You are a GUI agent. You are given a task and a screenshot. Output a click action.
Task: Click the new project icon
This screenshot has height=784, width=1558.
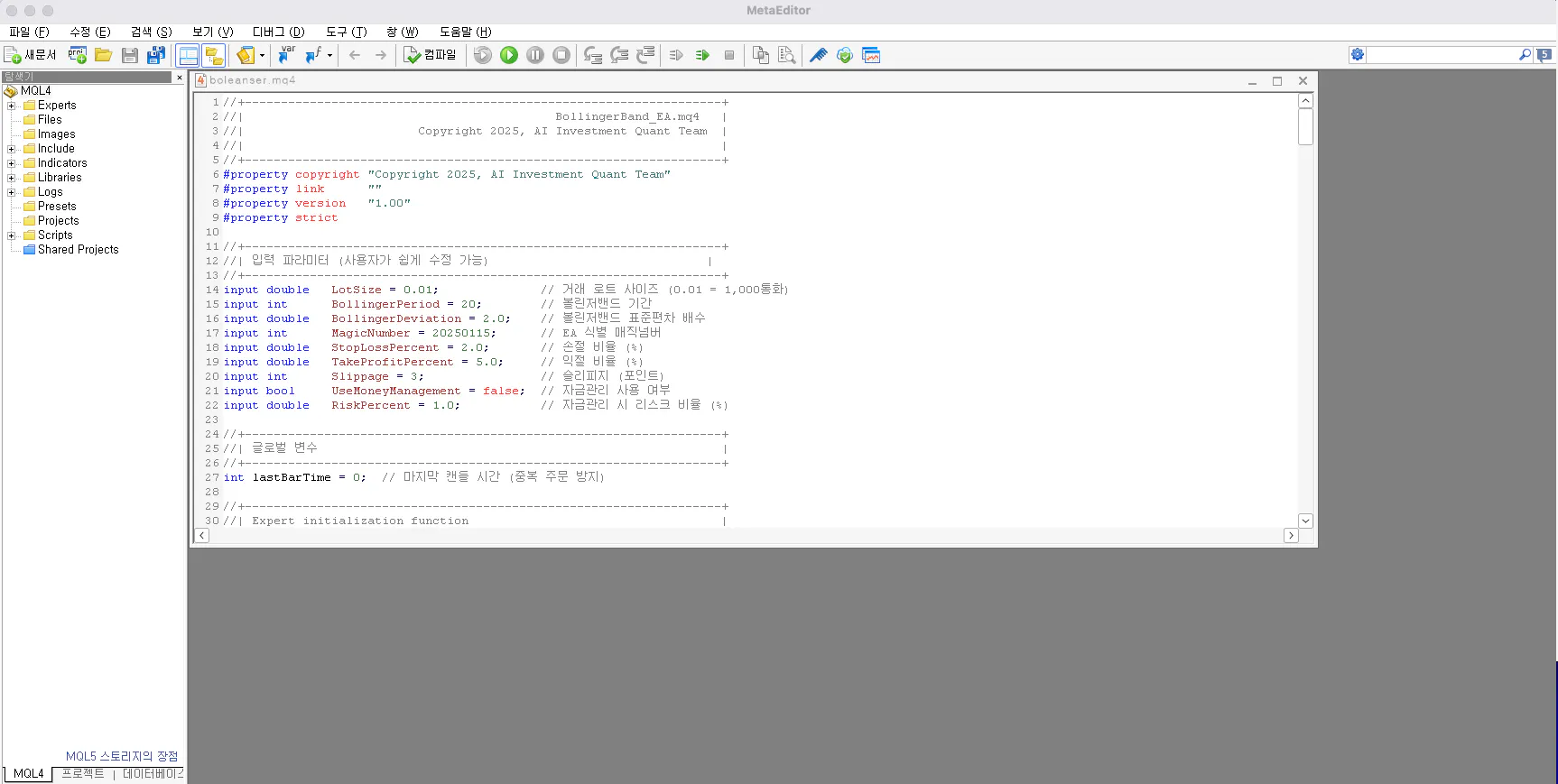tap(78, 55)
